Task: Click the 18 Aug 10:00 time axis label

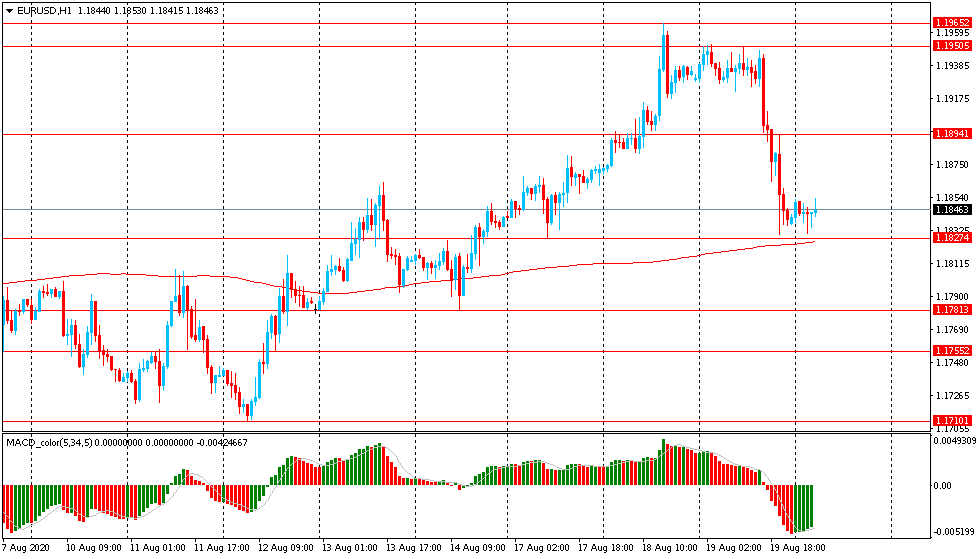Action: [x=670, y=548]
